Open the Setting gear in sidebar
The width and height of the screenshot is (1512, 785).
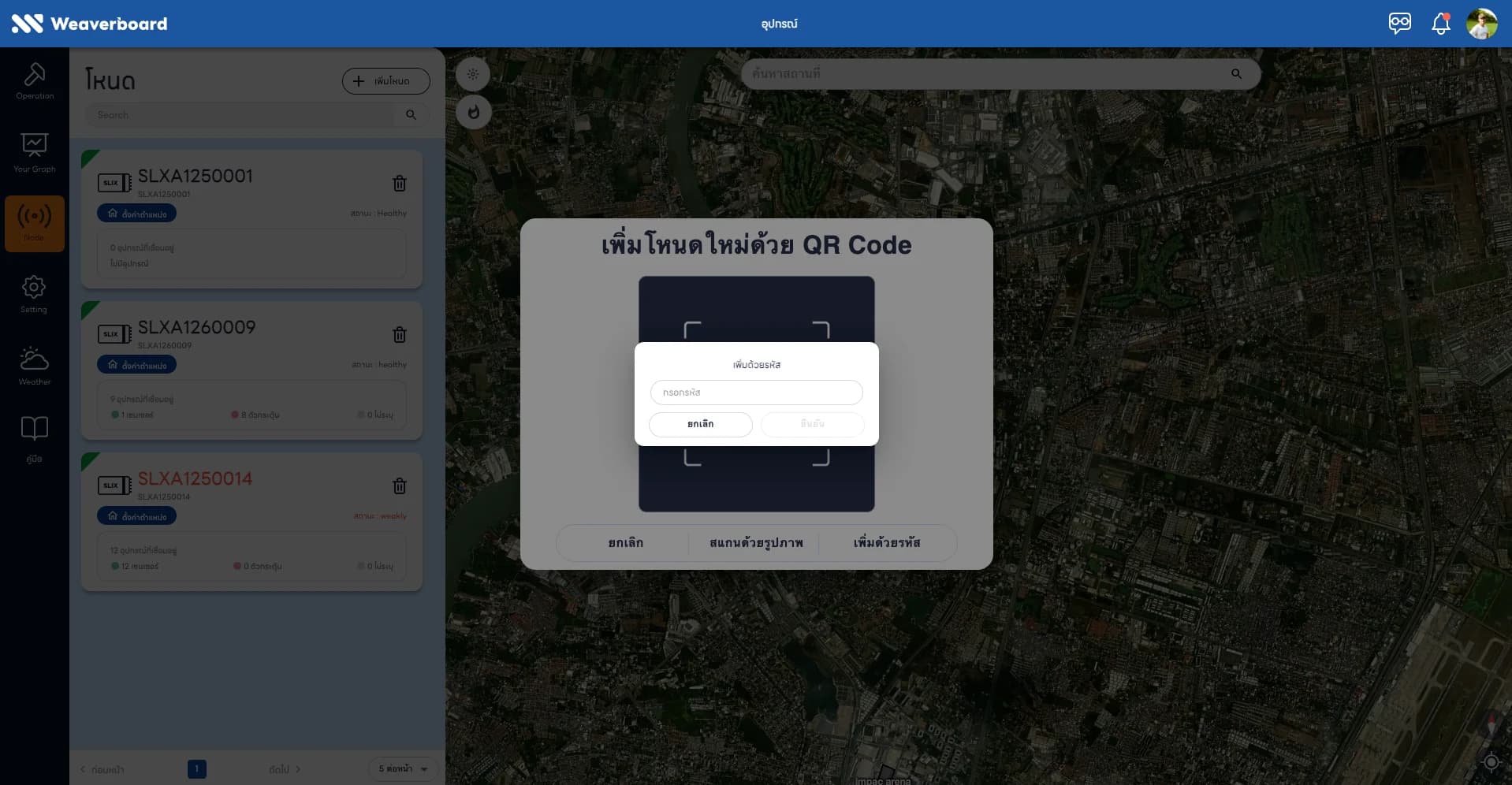pyautogui.click(x=34, y=294)
